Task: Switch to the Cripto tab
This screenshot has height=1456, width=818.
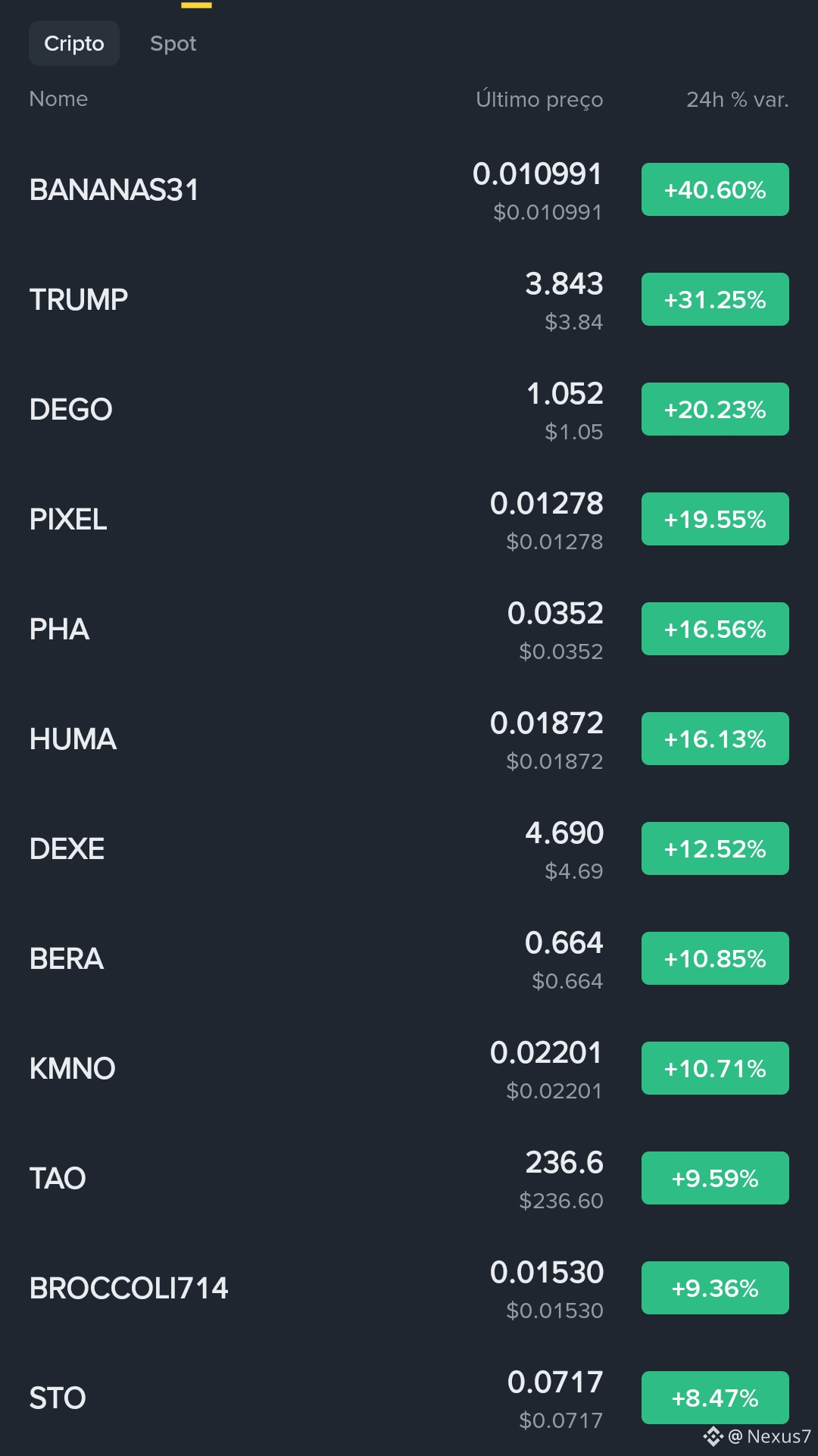Action: [74, 43]
